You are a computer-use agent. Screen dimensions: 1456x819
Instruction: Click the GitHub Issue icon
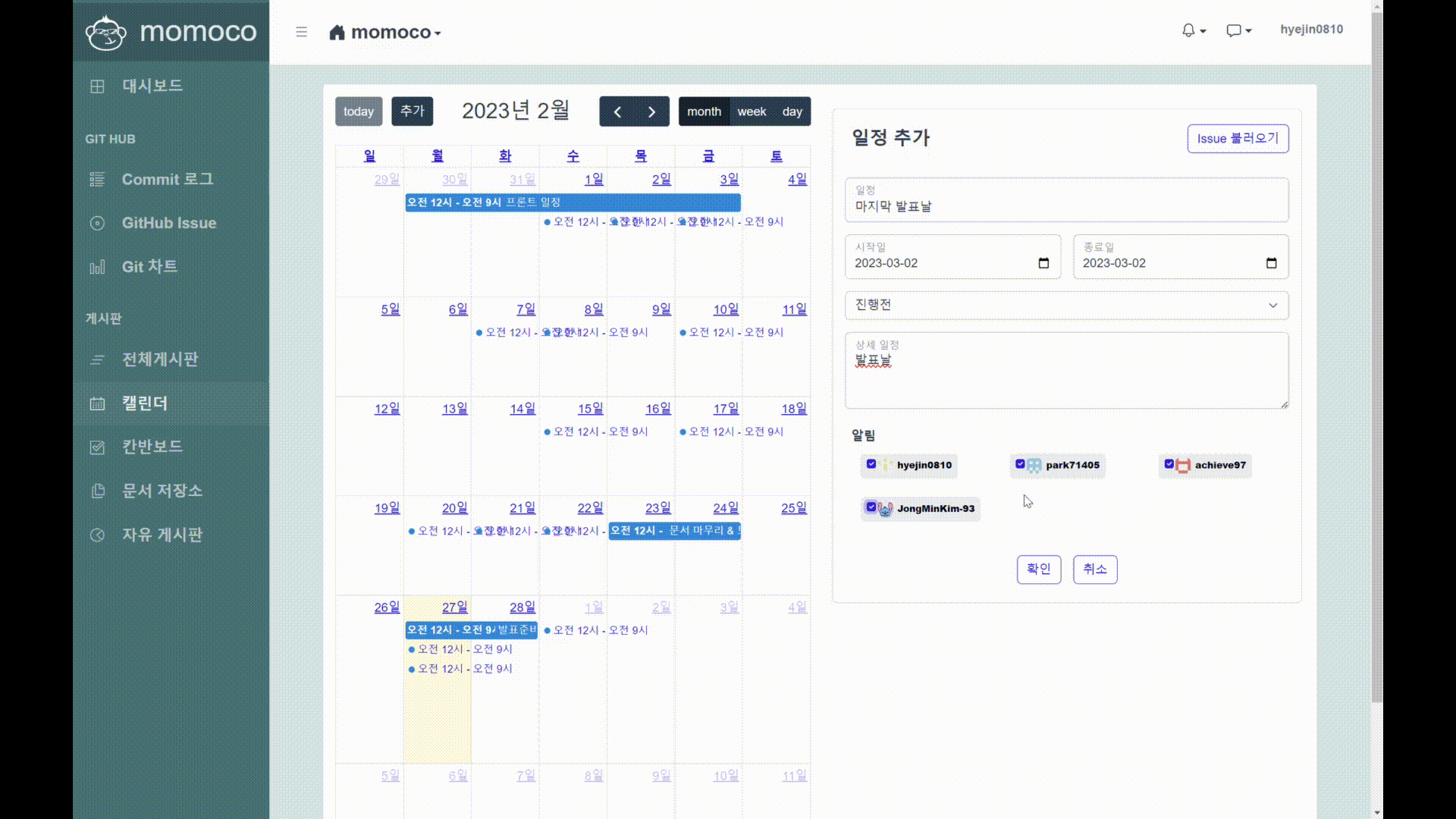pos(97,223)
